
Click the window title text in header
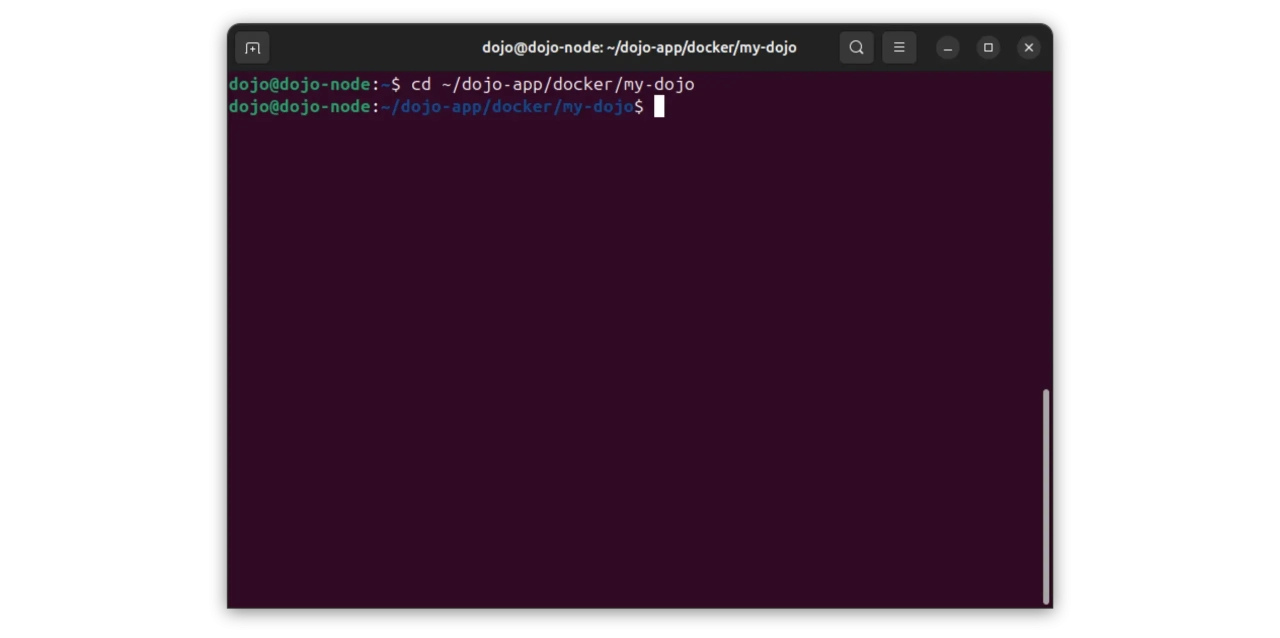tap(639, 48)
